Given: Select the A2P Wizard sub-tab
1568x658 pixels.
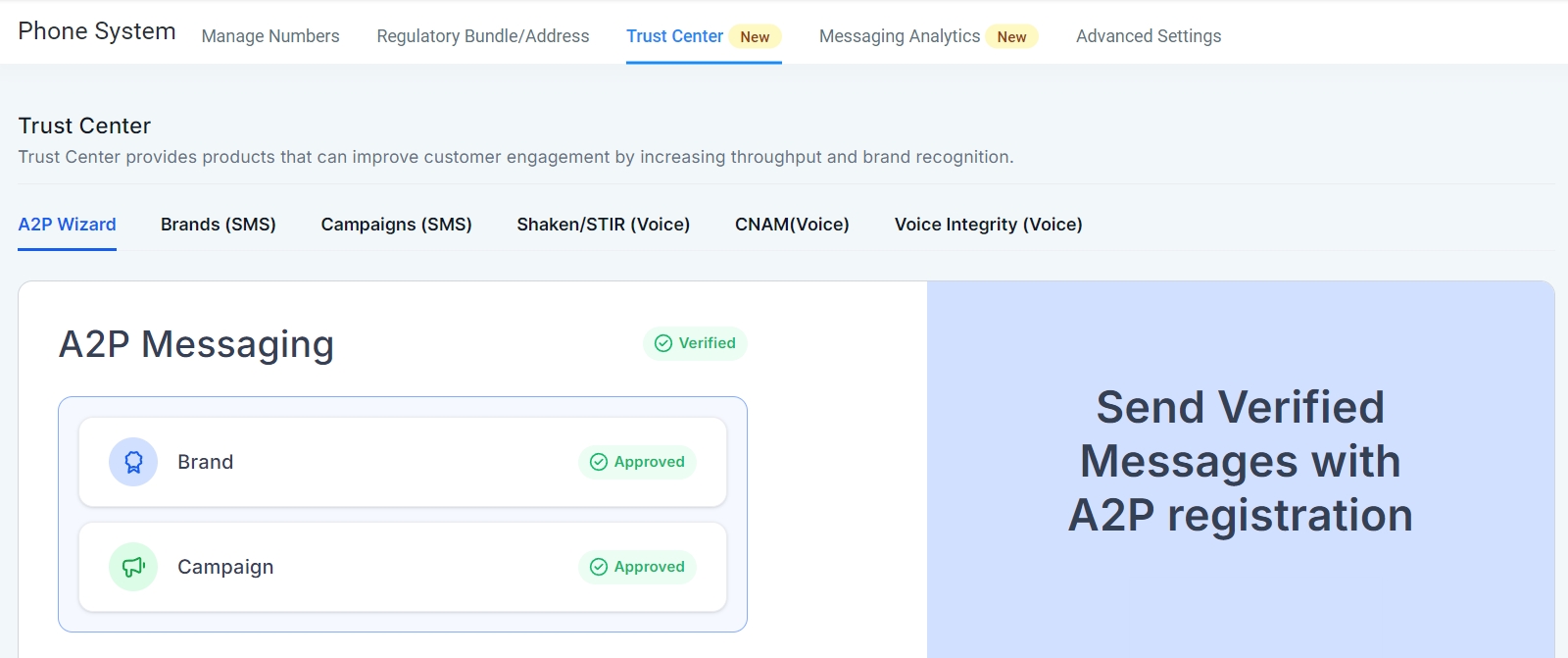Looking at the screenshot, I should click(x=68, y=225).
